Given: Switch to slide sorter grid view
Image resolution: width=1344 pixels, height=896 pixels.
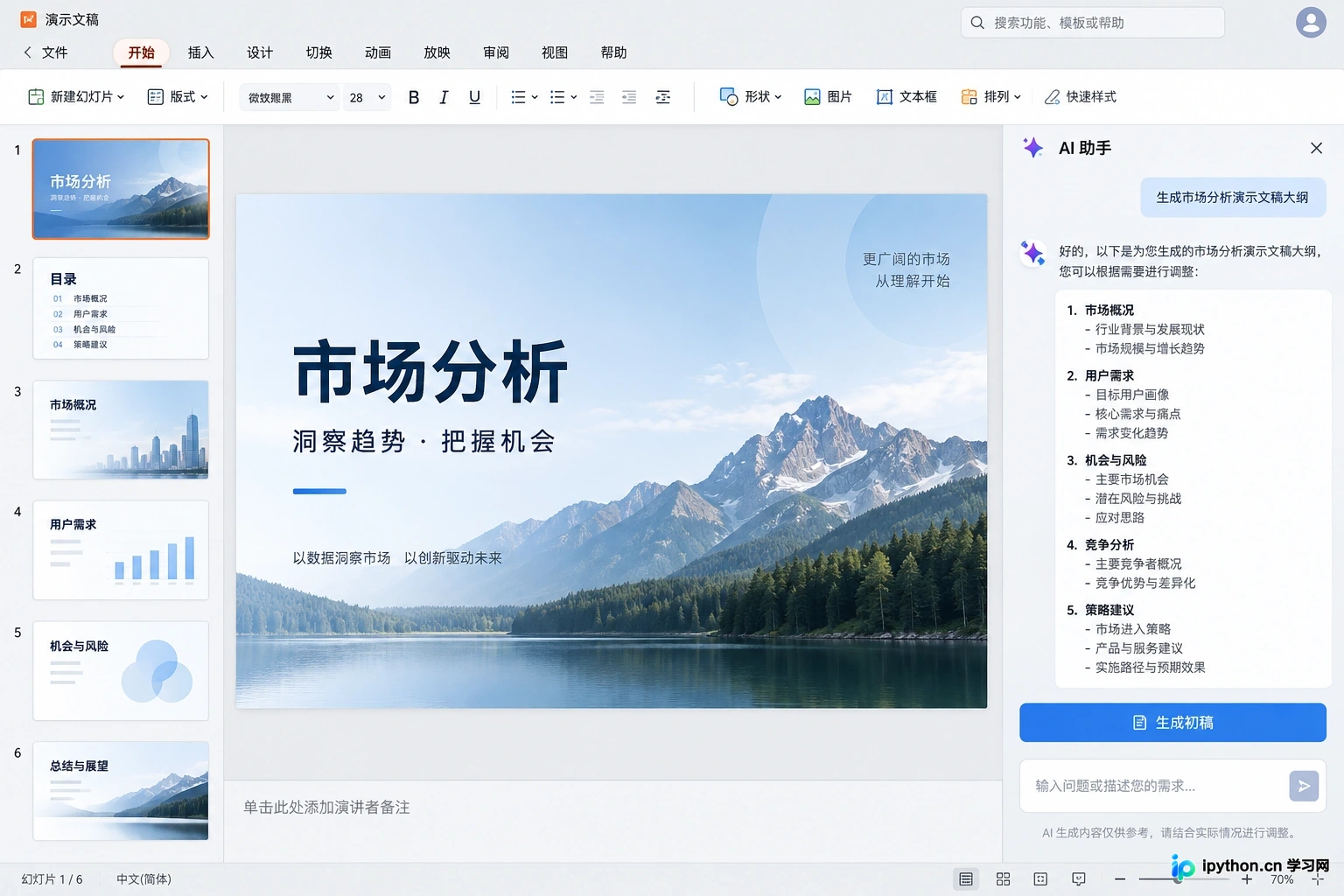Looking at the screenshot, I should pyautogui.click(x=1004, y=879).
